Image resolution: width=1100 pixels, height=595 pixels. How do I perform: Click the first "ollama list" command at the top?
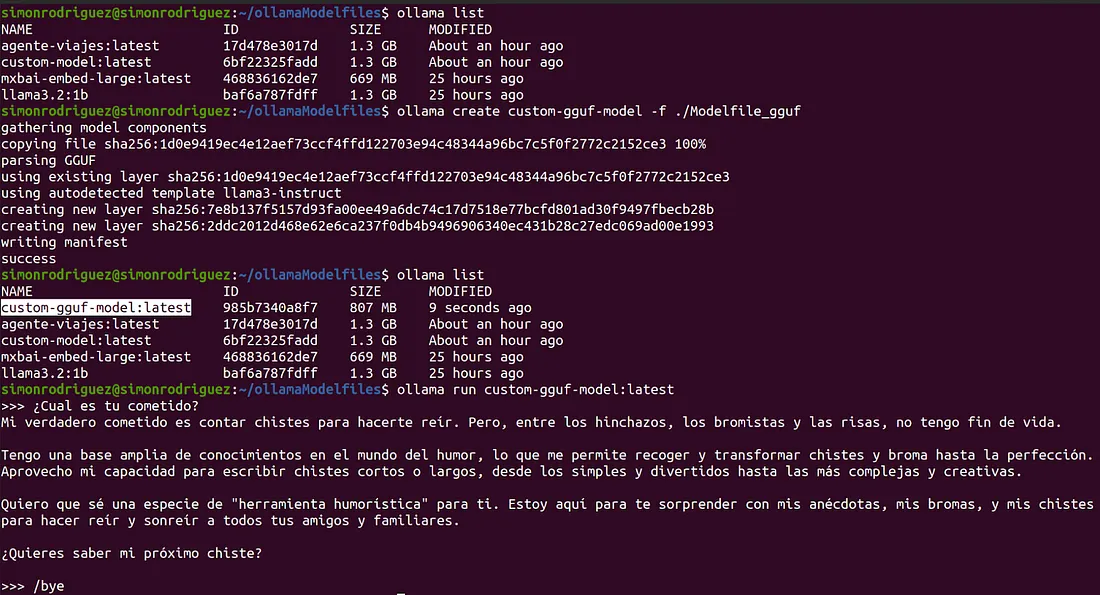tap(440, 13)
